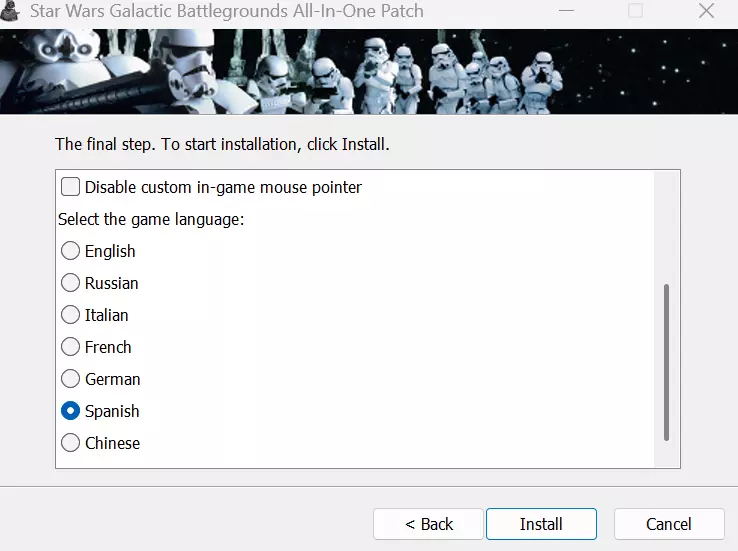The height and width of the screenshot is (551, 738).
Task: Start installation with Install button
Action: click(541, 524)
